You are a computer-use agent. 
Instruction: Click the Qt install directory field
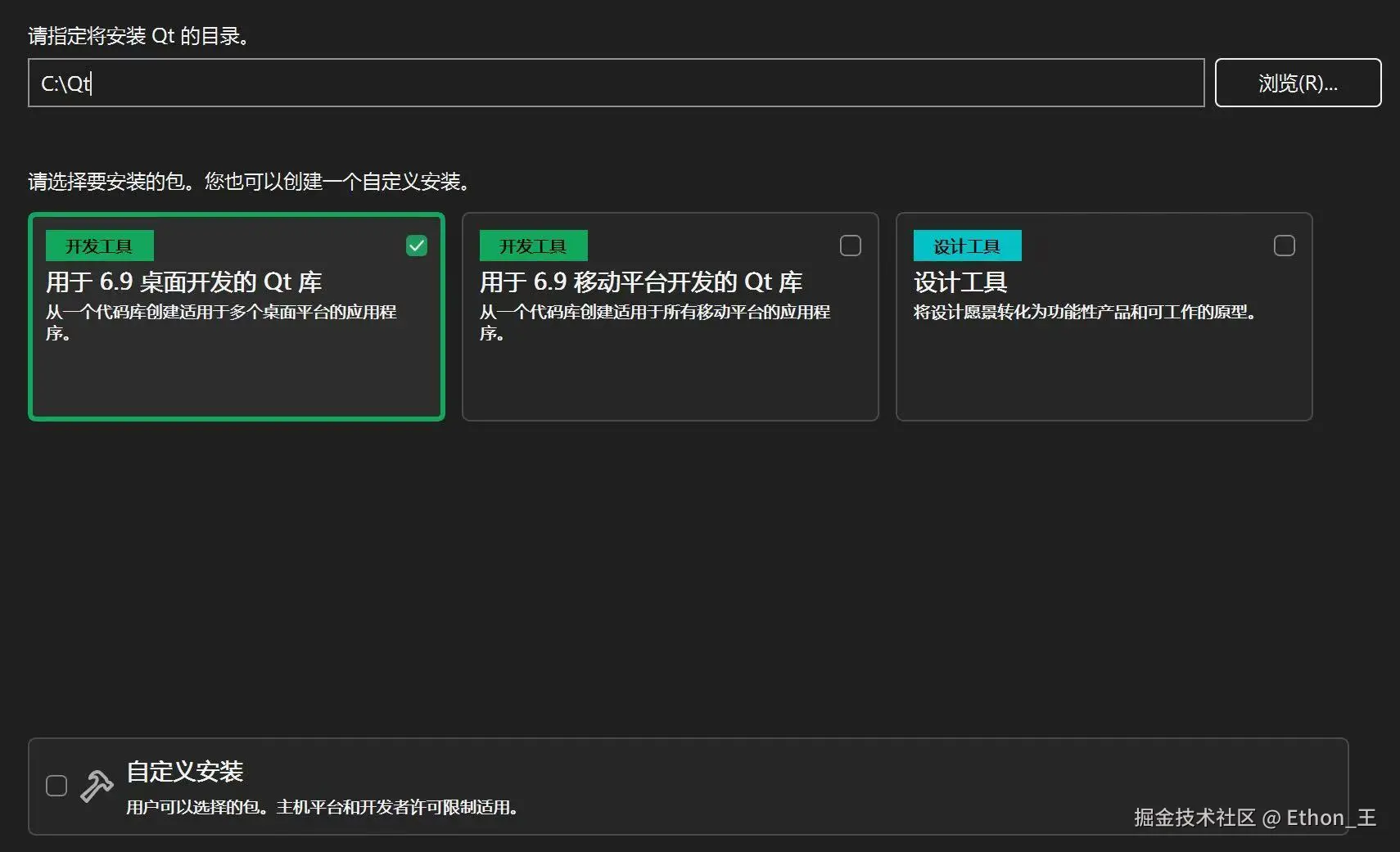(x=616, y=83)
